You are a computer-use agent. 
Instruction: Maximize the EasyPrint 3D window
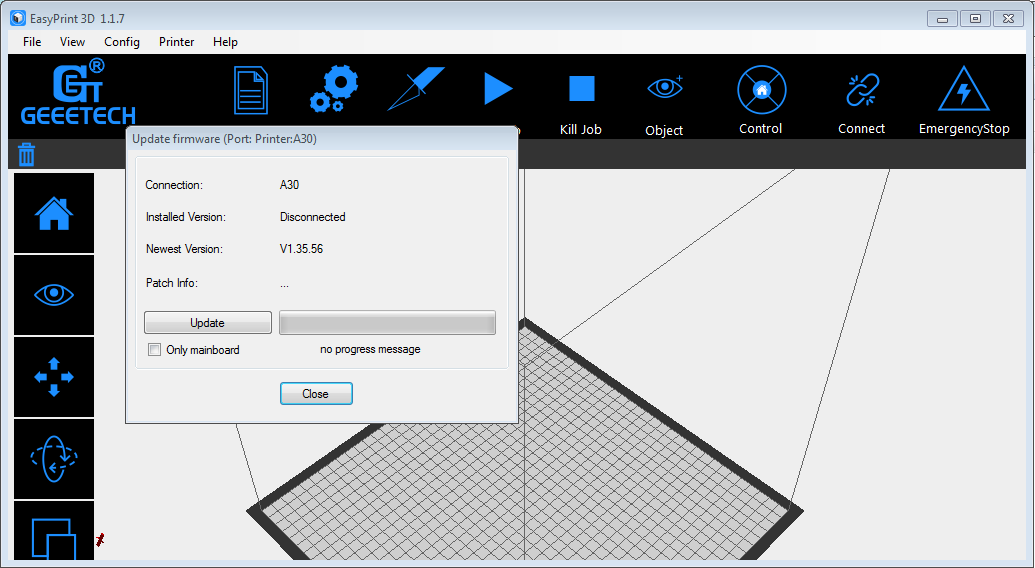tap(975, 18)
